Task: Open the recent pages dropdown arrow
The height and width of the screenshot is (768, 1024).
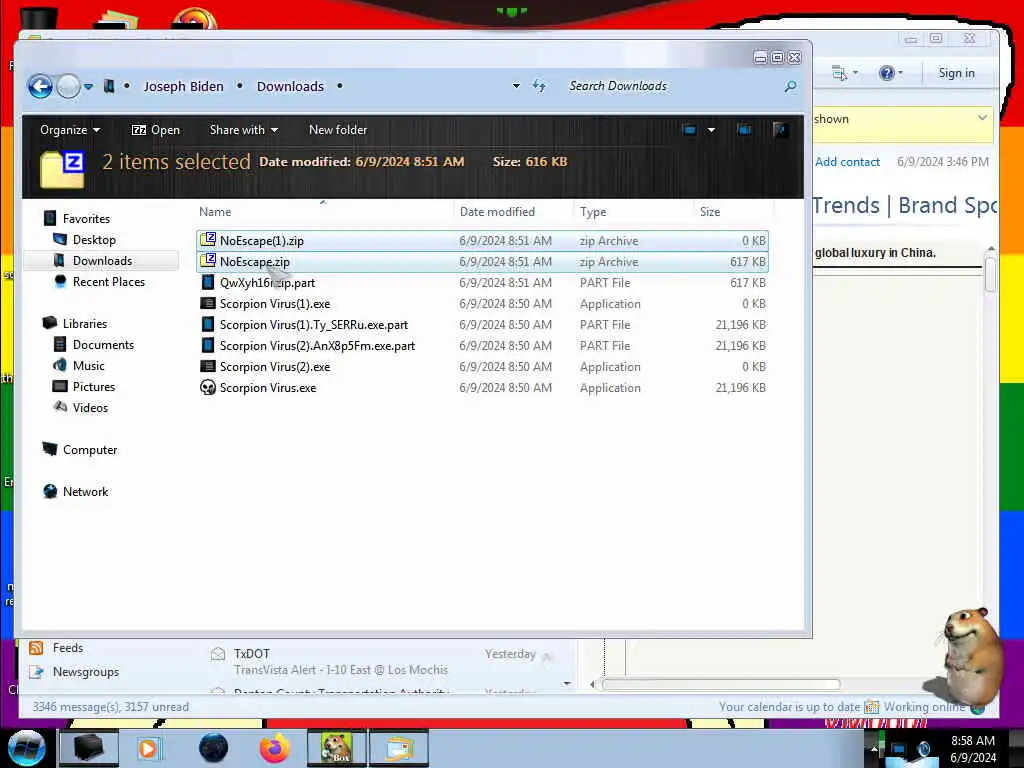Action: [88, 86]
